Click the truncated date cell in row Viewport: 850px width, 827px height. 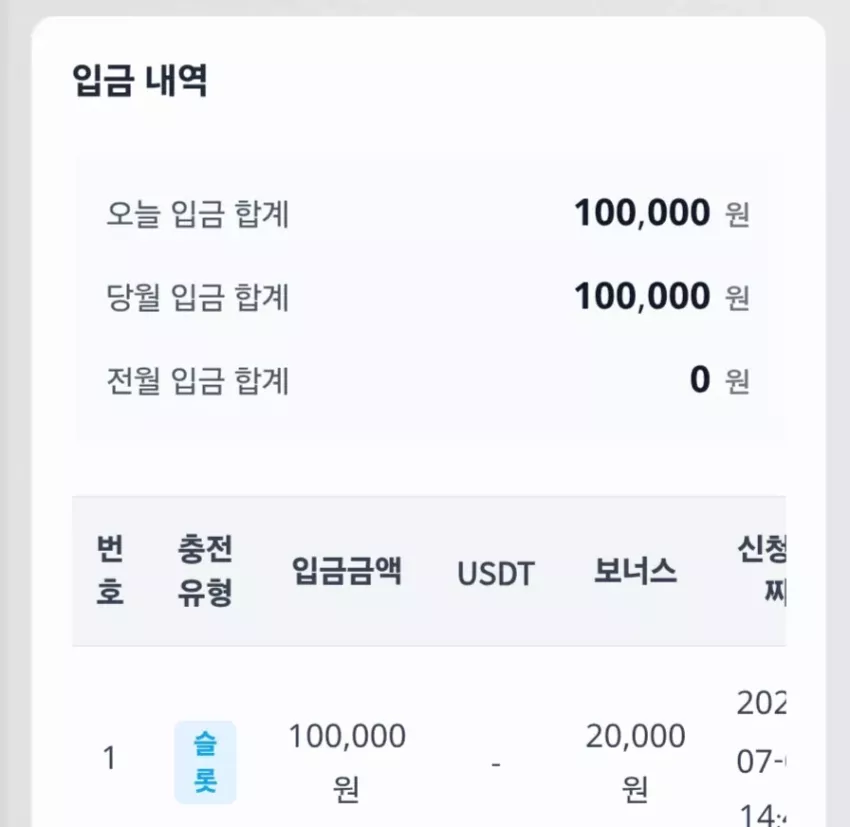pyautogui.click(x=762, y=759)
